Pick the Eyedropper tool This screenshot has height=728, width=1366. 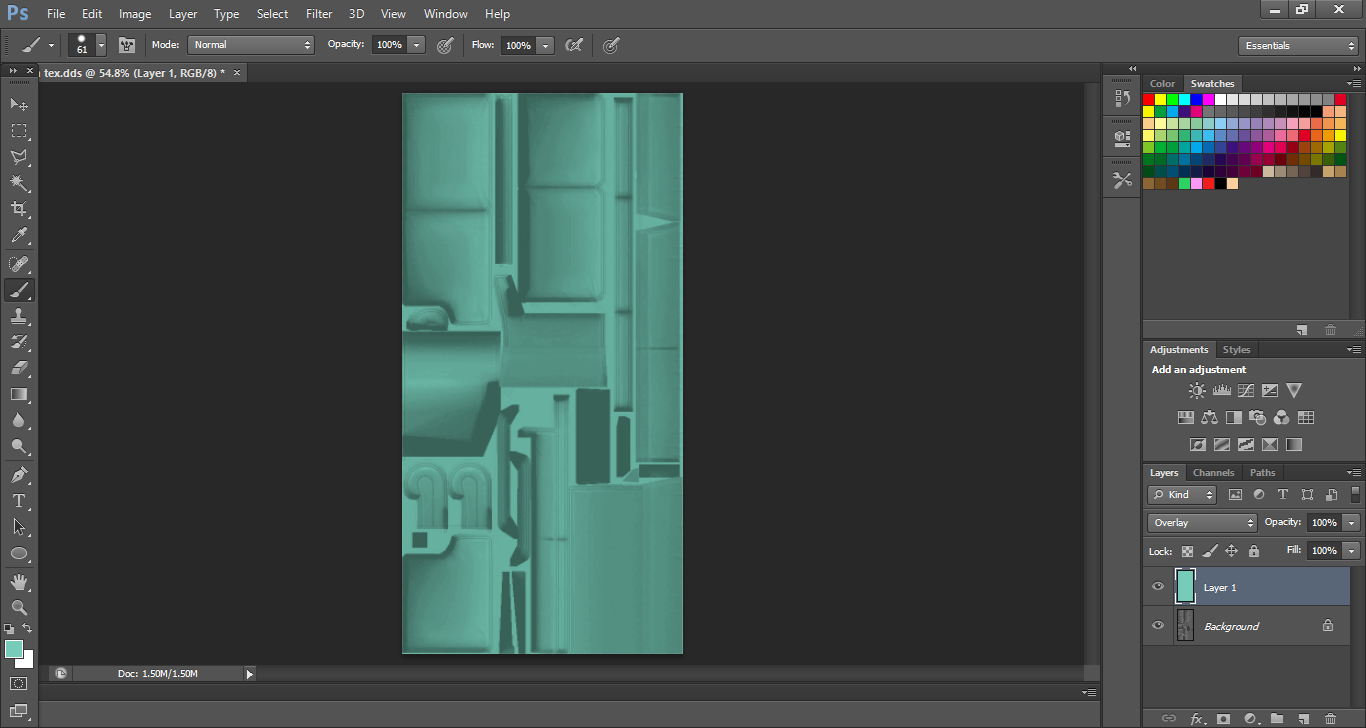pos(19,236)
